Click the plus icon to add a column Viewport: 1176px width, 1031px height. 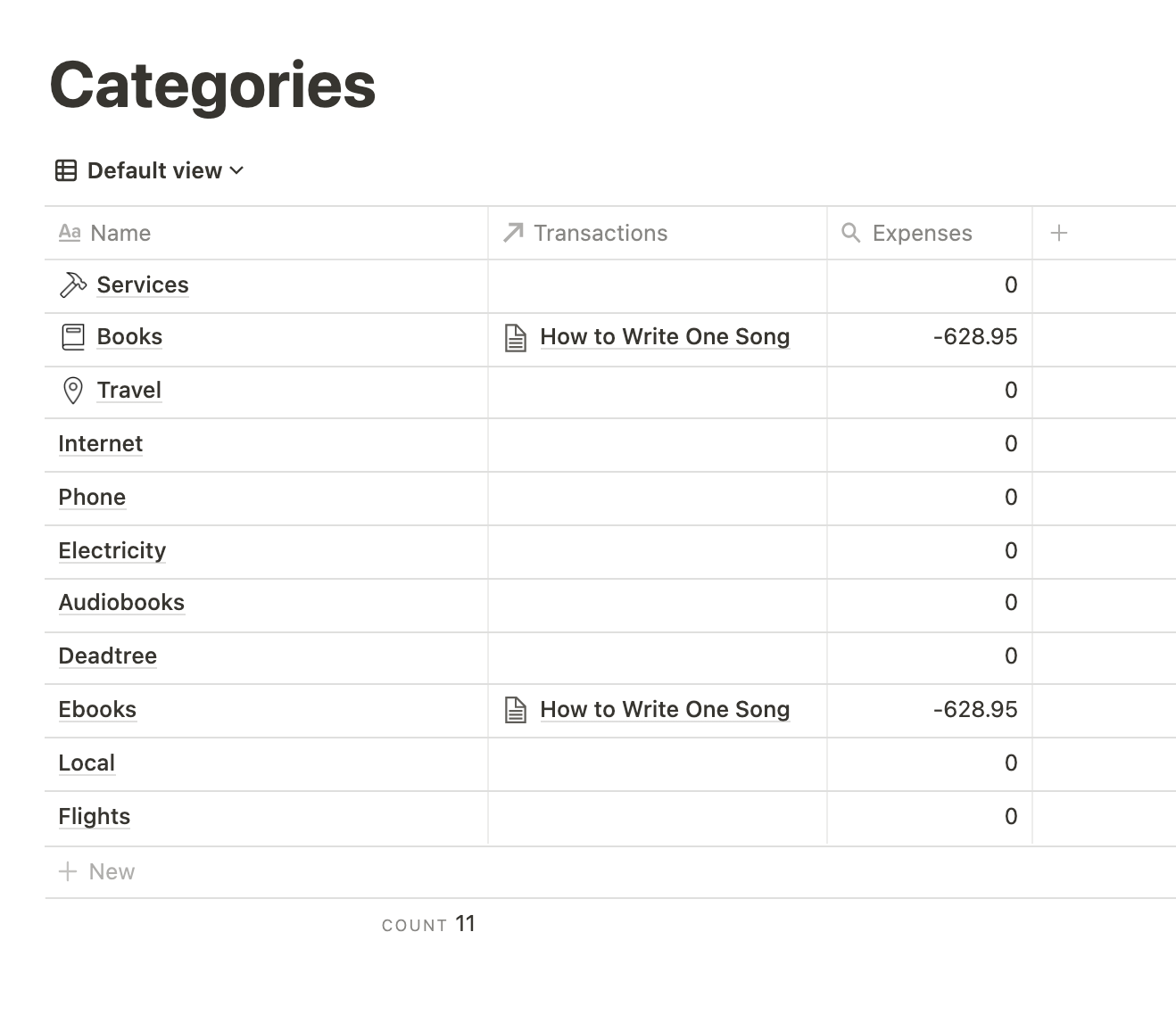(x=1059, y=233)
